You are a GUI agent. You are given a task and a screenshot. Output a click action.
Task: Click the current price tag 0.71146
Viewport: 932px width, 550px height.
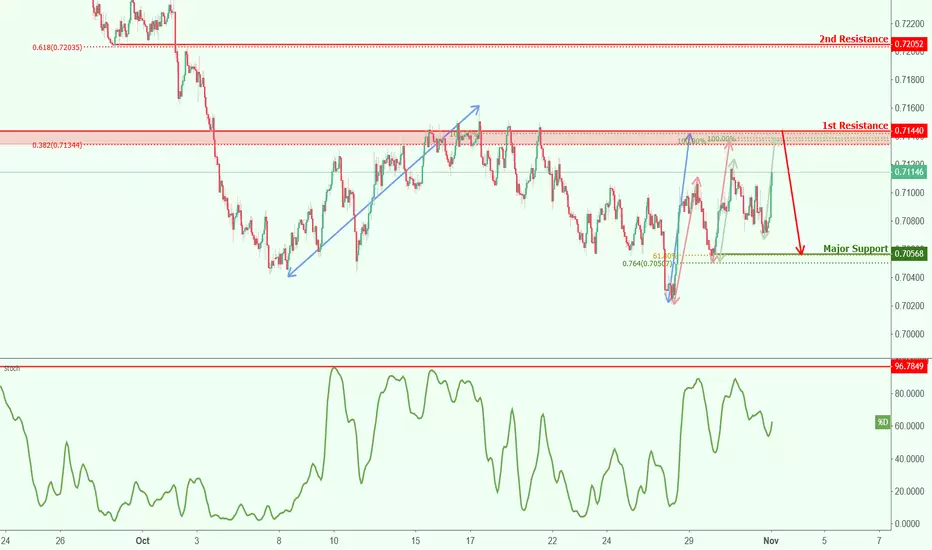click(x=909, y=172)
